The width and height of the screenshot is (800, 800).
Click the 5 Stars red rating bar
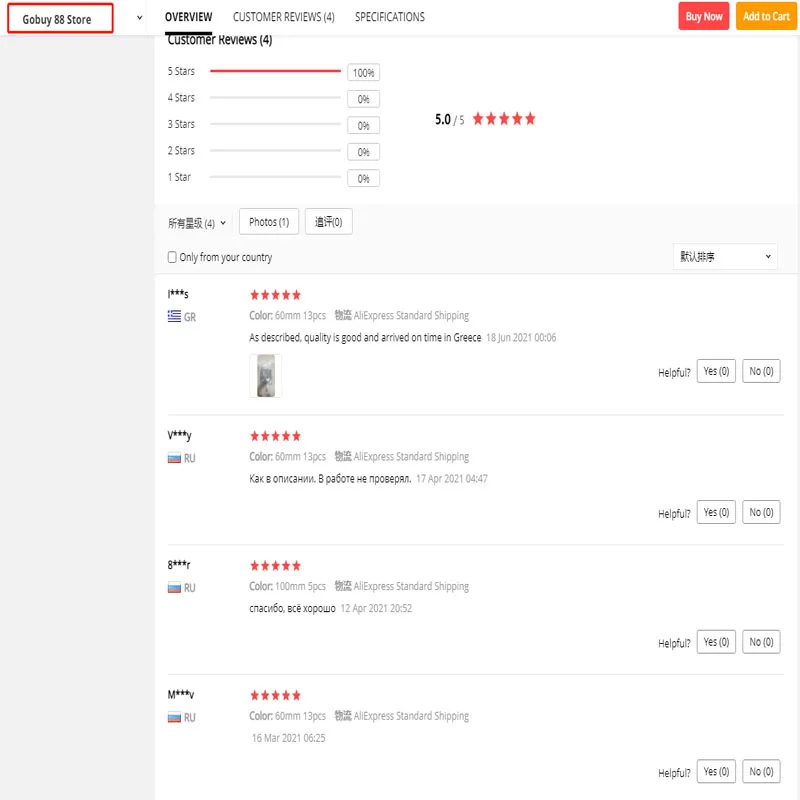tap(275, 71)
